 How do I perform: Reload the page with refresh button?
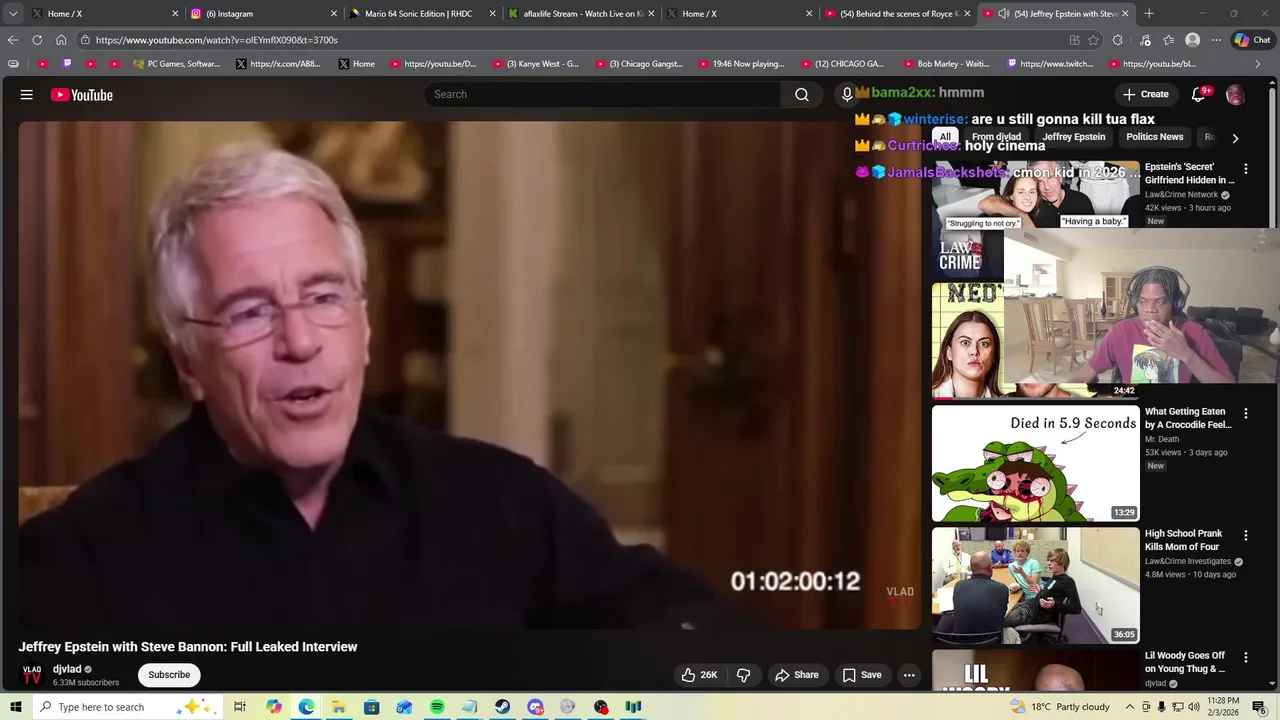click(x=37, y=40)
